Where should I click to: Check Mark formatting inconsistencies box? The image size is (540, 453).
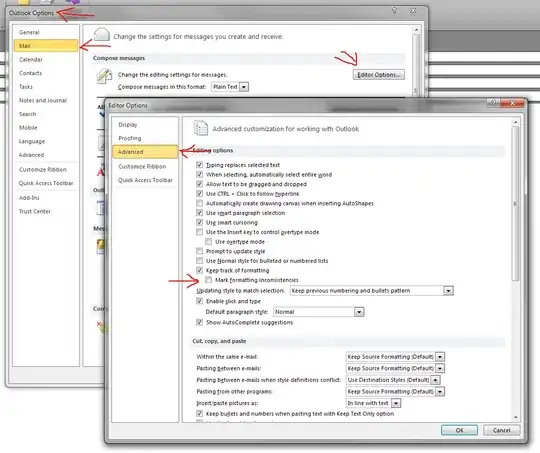(x=209, y=280)
